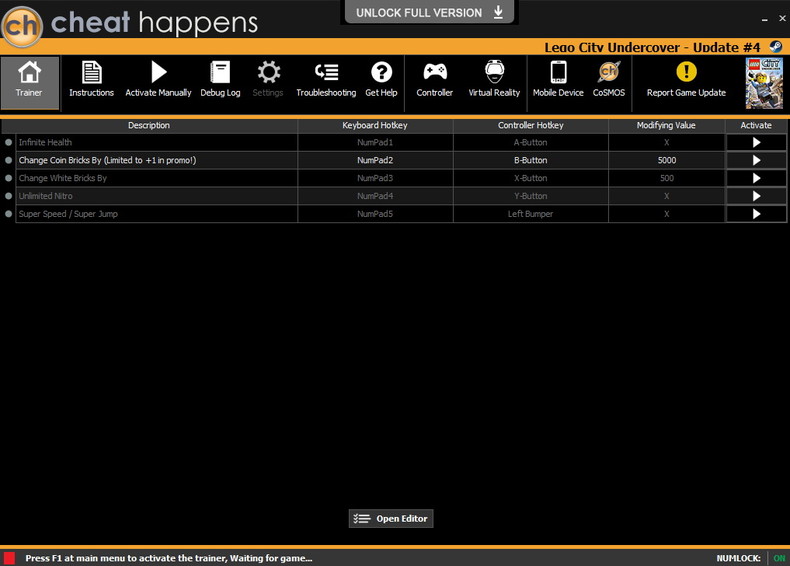Select the A-Button controller hotkey cell
The height and width of the screenshot is (566, 790).
coord(531,143)
